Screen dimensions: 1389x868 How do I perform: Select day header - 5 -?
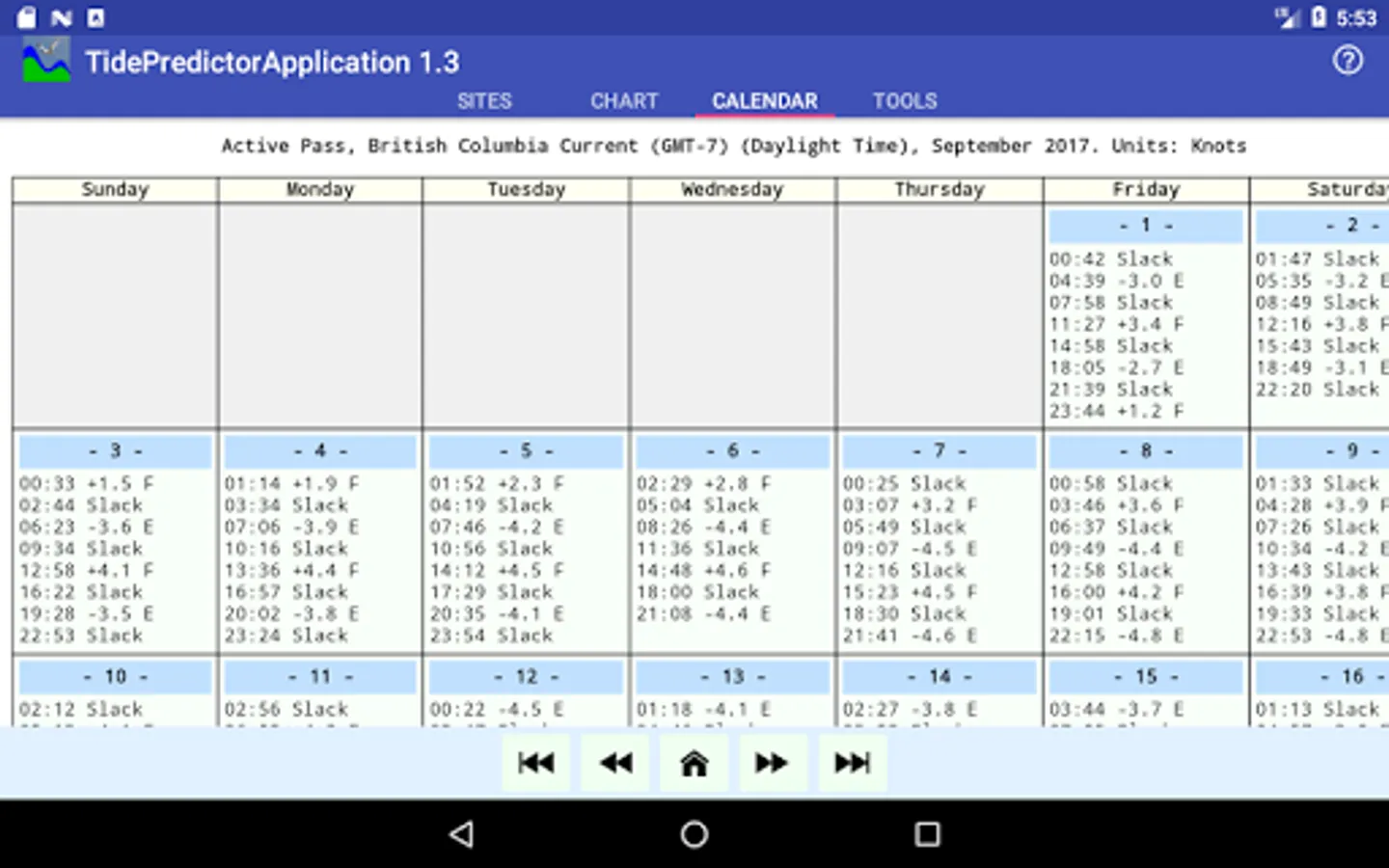click(x=527, y=451)
